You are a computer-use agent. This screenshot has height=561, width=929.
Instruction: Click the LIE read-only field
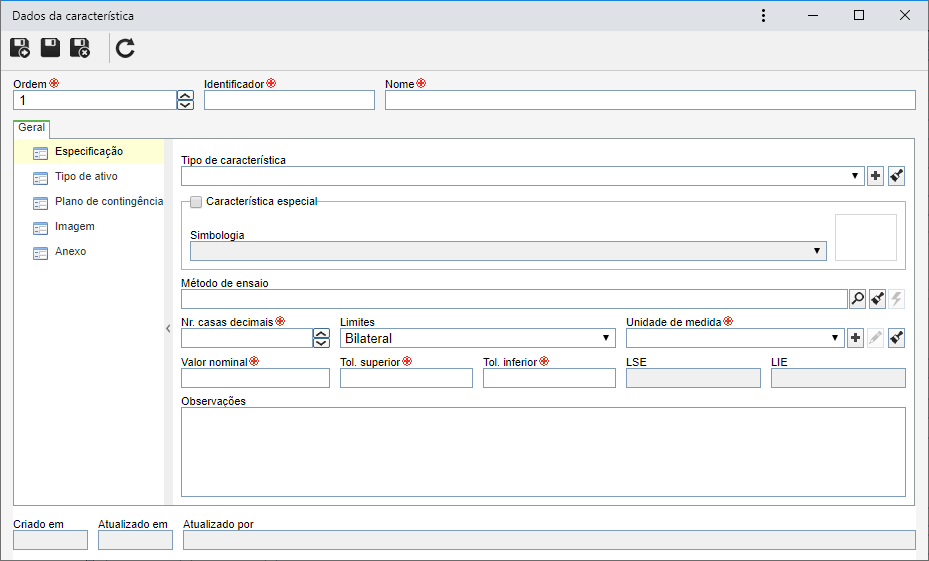point(838,378)
